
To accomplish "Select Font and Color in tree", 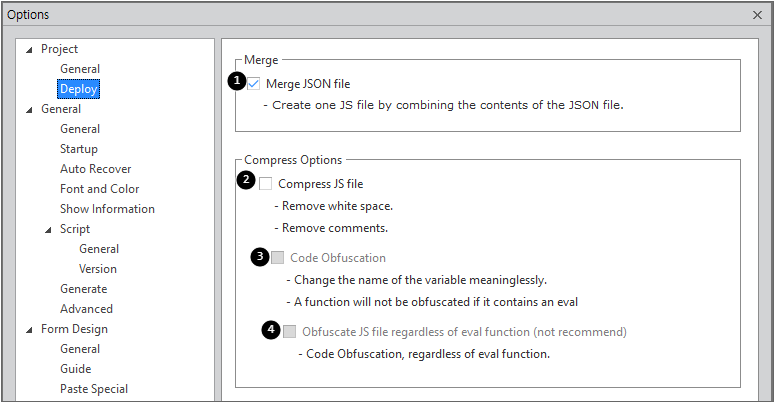I will [x=99, y=189].
